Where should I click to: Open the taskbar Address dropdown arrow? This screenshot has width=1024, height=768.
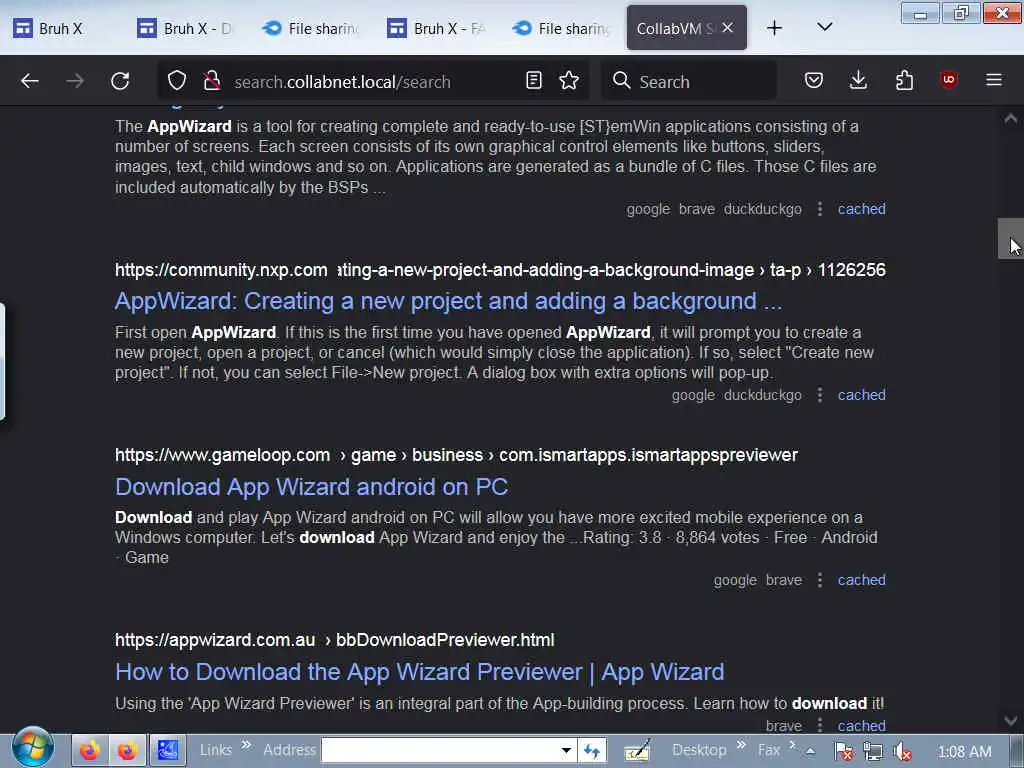[x=566, y=750]
